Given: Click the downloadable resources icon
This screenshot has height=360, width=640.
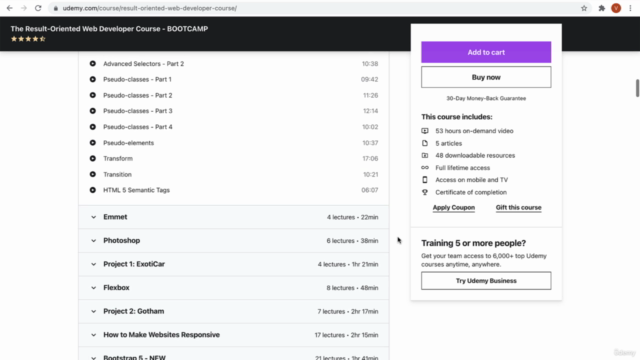Looking at the screenshot, I should click(425, 156).
